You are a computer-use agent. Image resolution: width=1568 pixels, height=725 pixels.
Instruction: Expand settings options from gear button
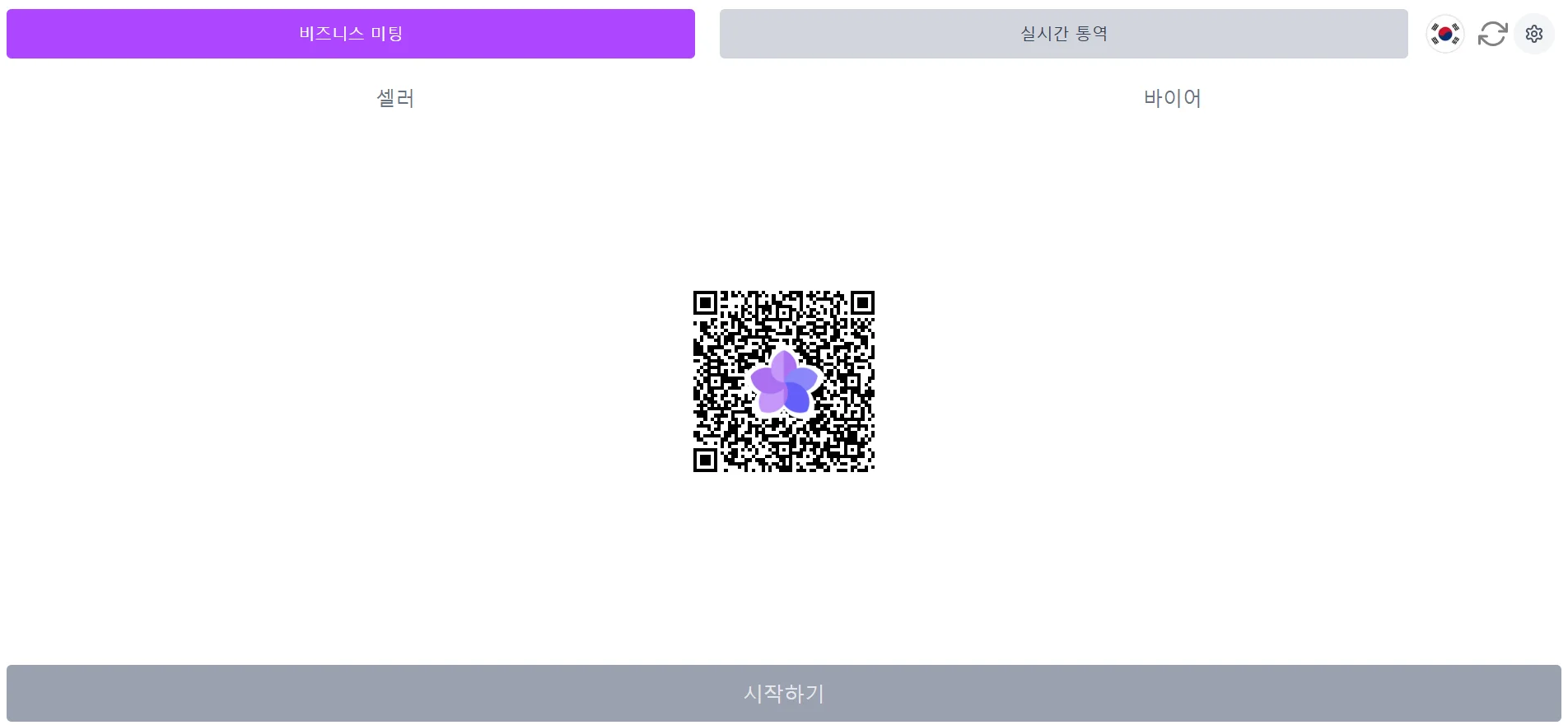1533,34
